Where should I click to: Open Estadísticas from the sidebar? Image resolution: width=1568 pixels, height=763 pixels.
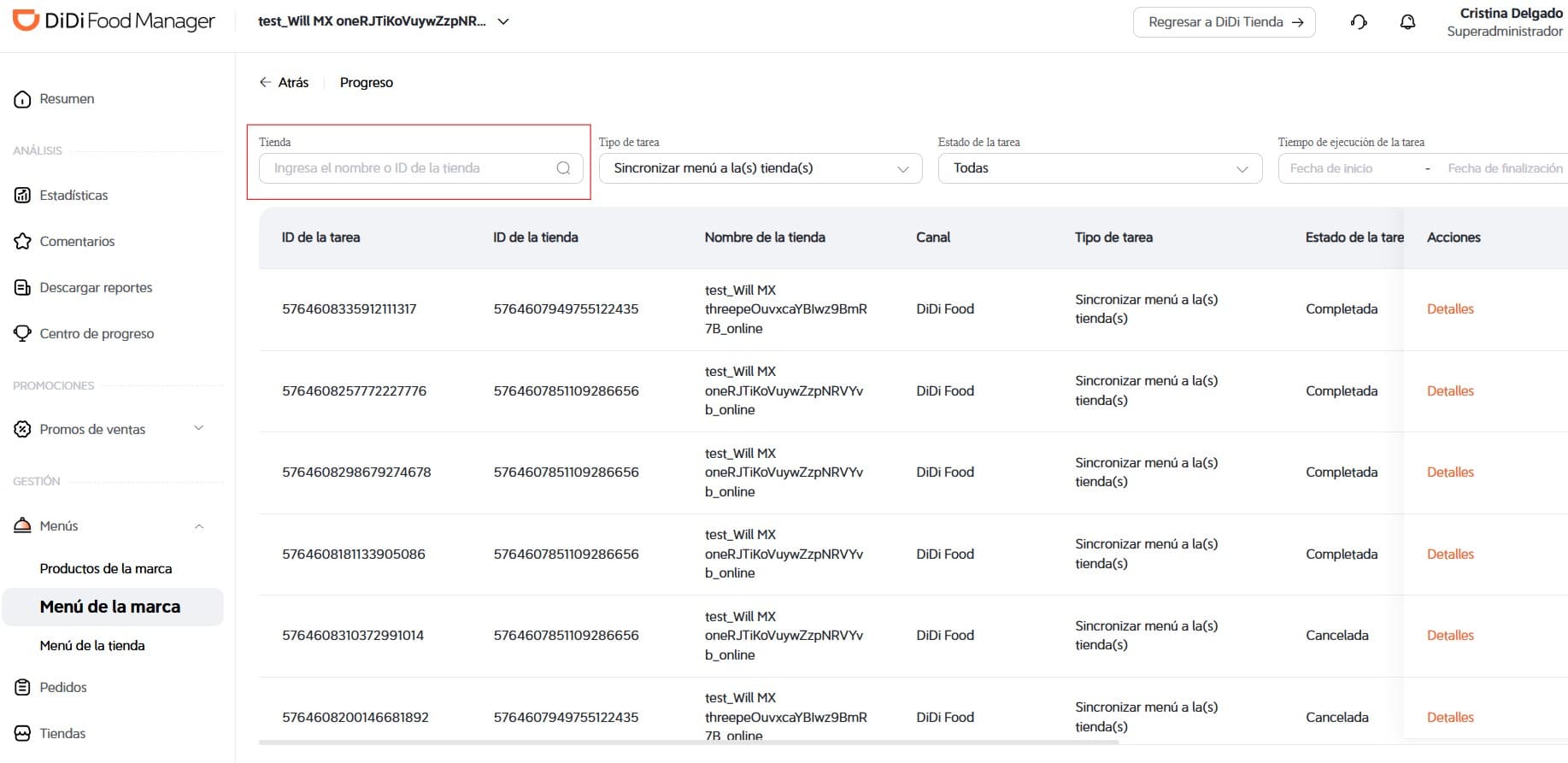click(x=73, y=195)
